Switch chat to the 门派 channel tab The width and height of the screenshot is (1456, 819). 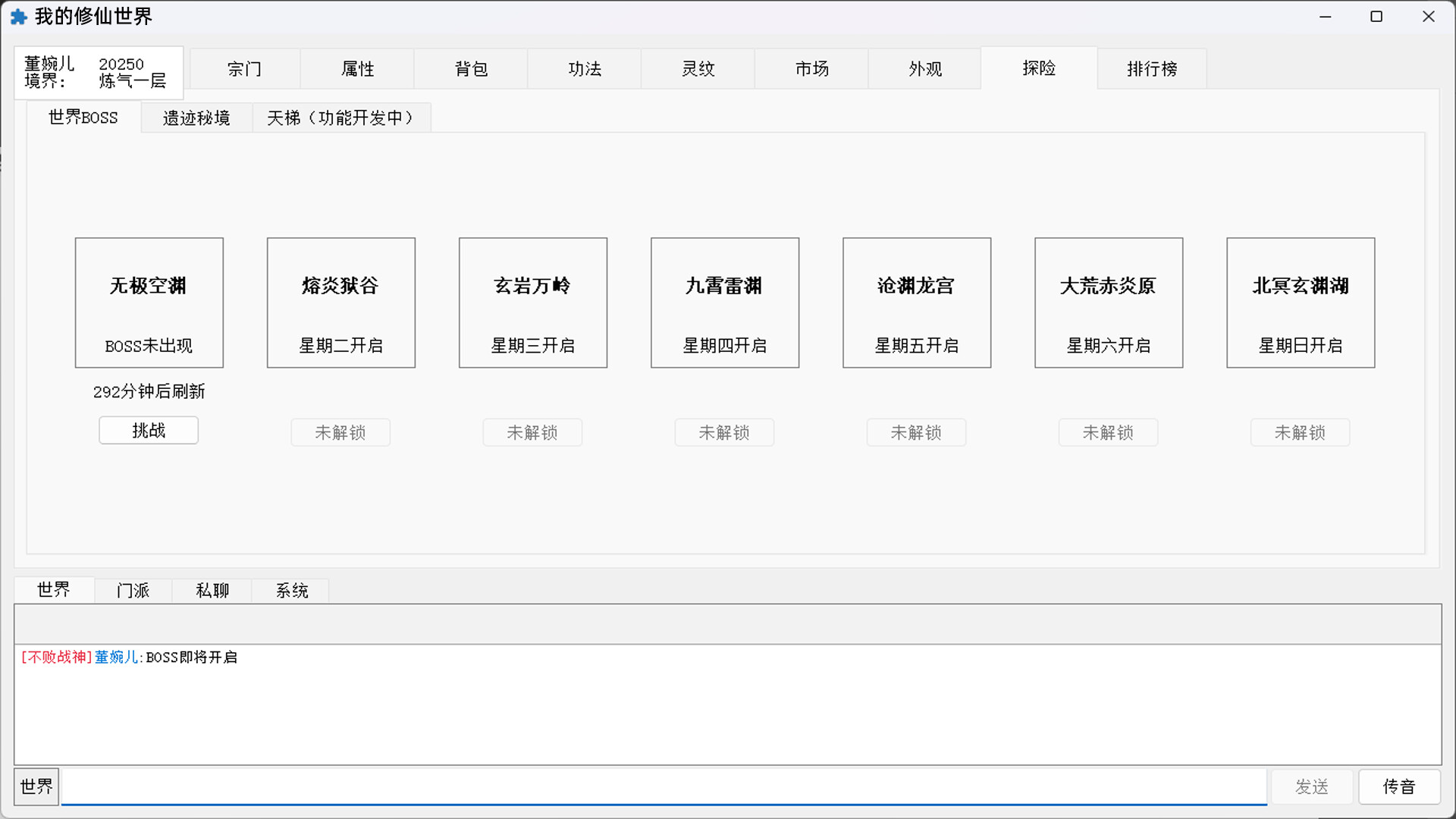tap(133, 590)
